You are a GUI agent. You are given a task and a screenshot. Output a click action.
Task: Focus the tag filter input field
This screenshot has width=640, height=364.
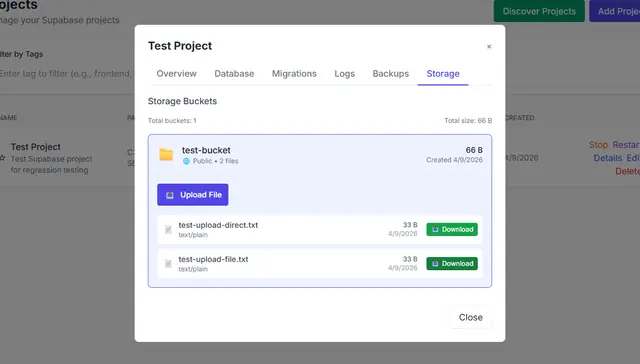pos(66,73)
